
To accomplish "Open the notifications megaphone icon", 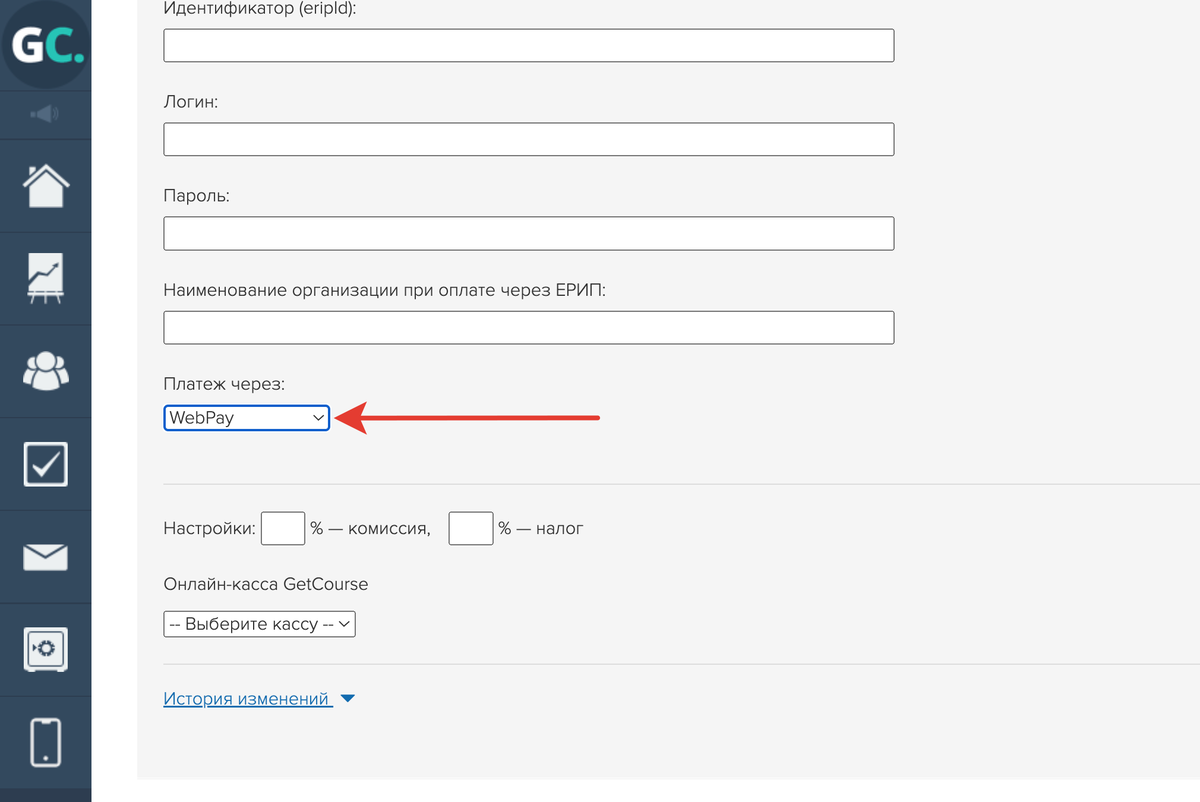I will click(45, 115).
